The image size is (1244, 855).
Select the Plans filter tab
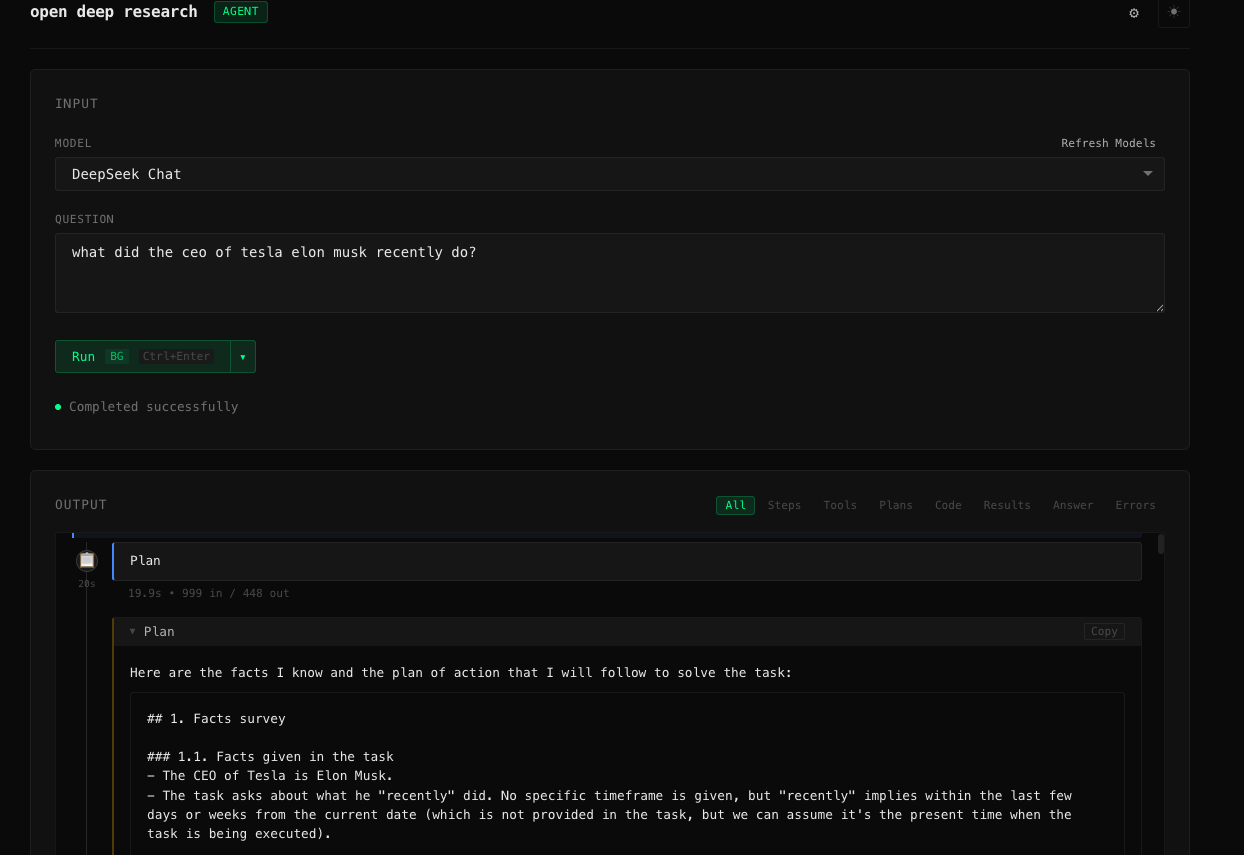click(x=896, y=505)
